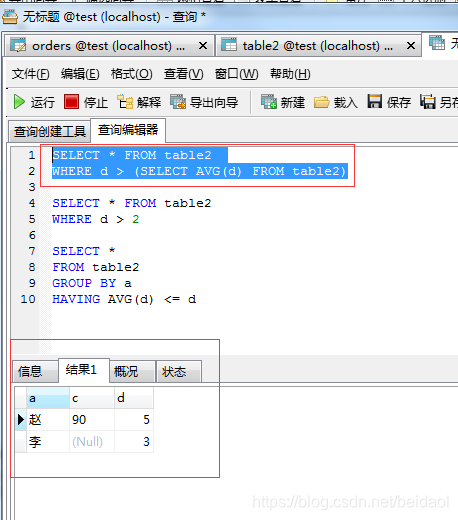Image resolution: width=458 pixels, height=520 pixels.
Task: Select the cell with value 90
Action: coord(92,420)
